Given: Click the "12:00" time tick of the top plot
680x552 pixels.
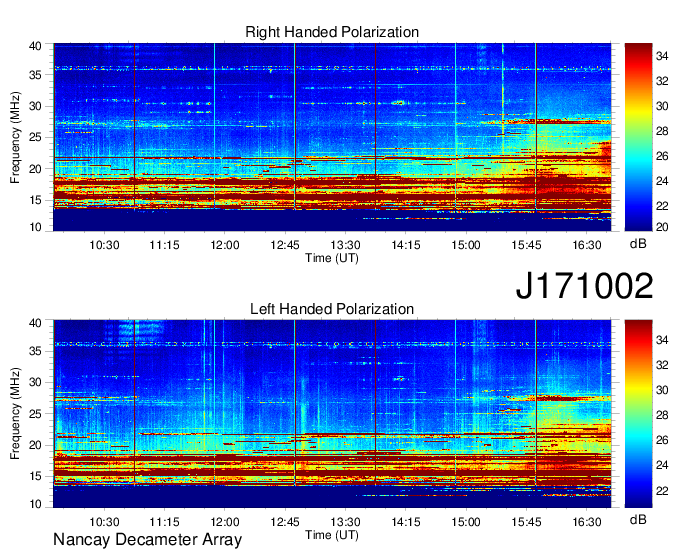Looking at the screenshot, I should (x=225, y=245).
